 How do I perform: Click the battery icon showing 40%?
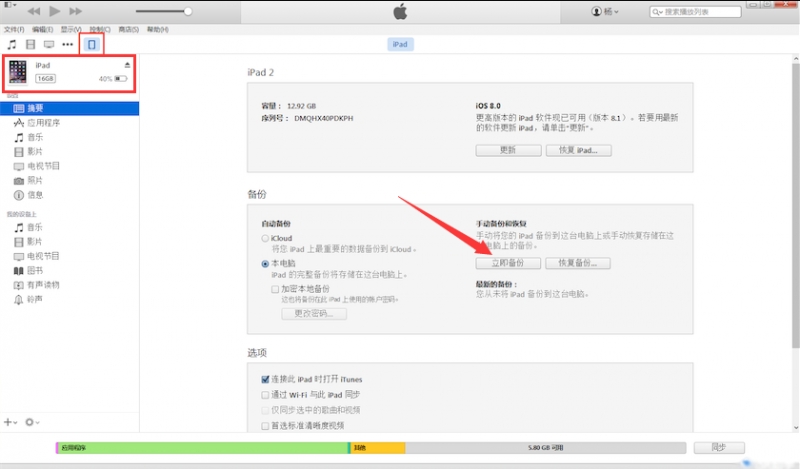click(121, 79)
